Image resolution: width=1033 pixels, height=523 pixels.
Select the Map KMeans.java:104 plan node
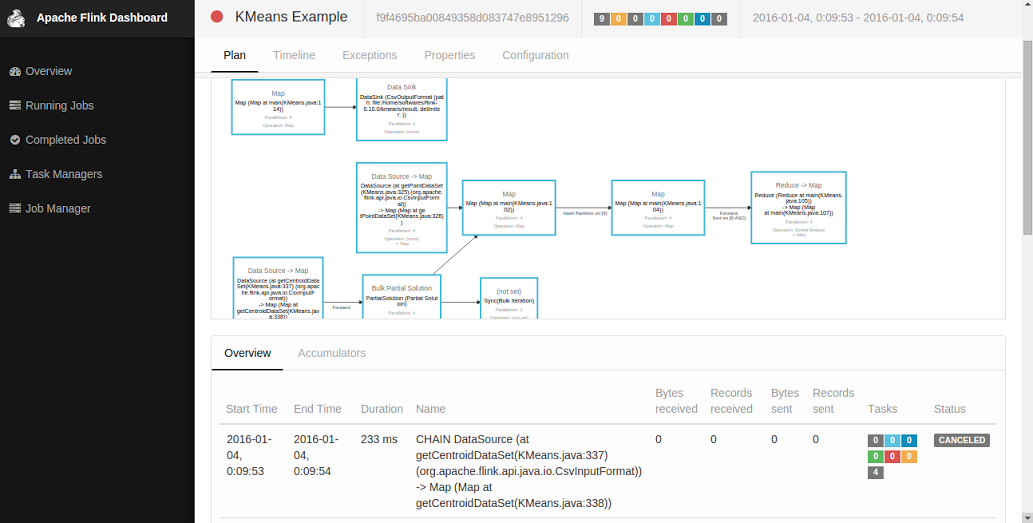(658, 207)
